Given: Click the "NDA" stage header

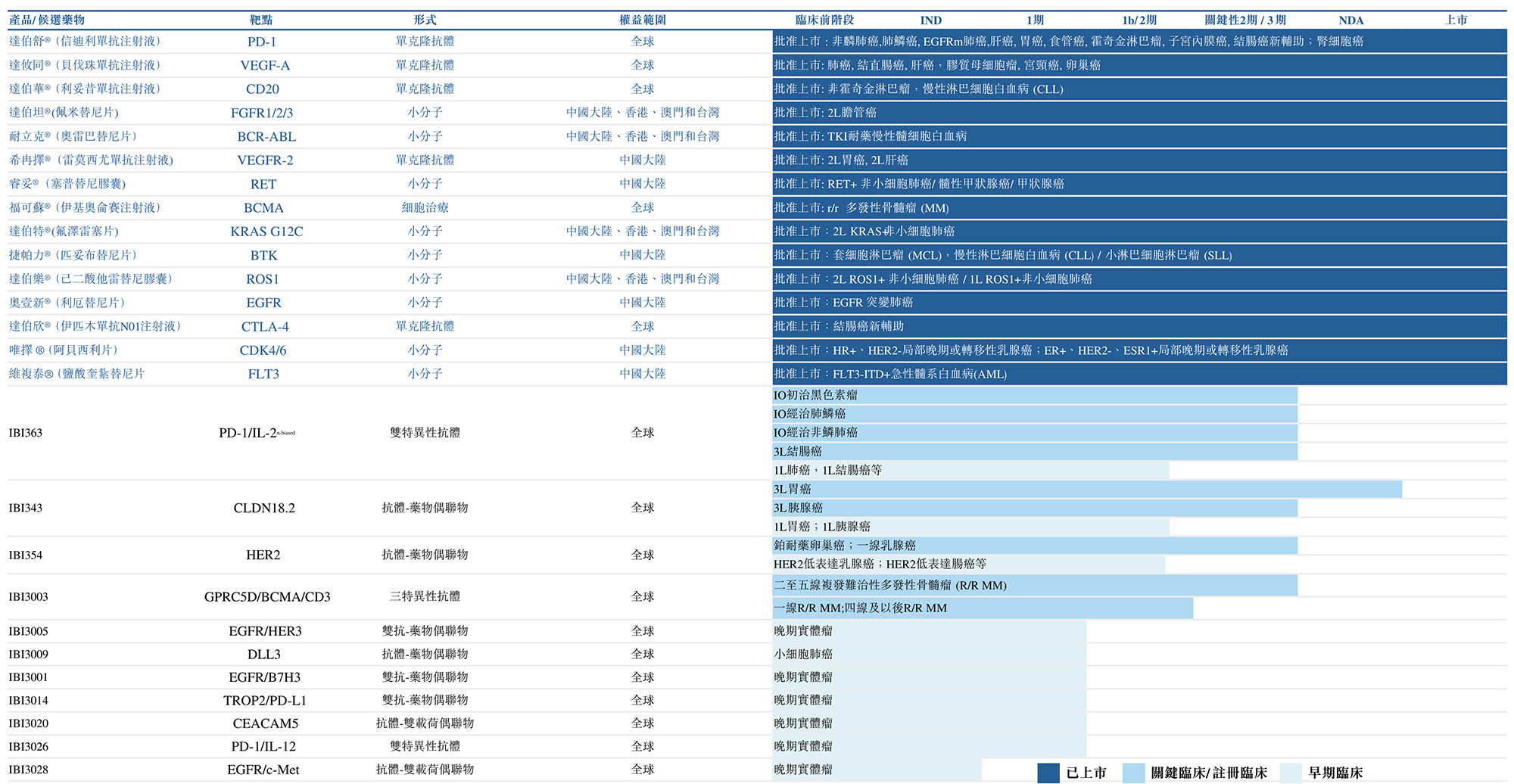Looking at the screenshot, I should pos(1351,20).
